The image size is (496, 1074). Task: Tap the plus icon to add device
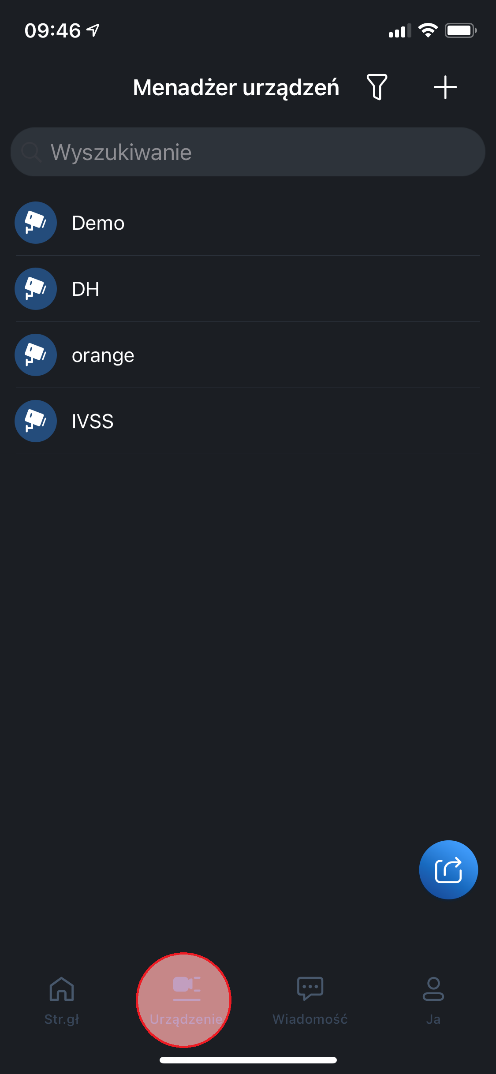point(445,87)
